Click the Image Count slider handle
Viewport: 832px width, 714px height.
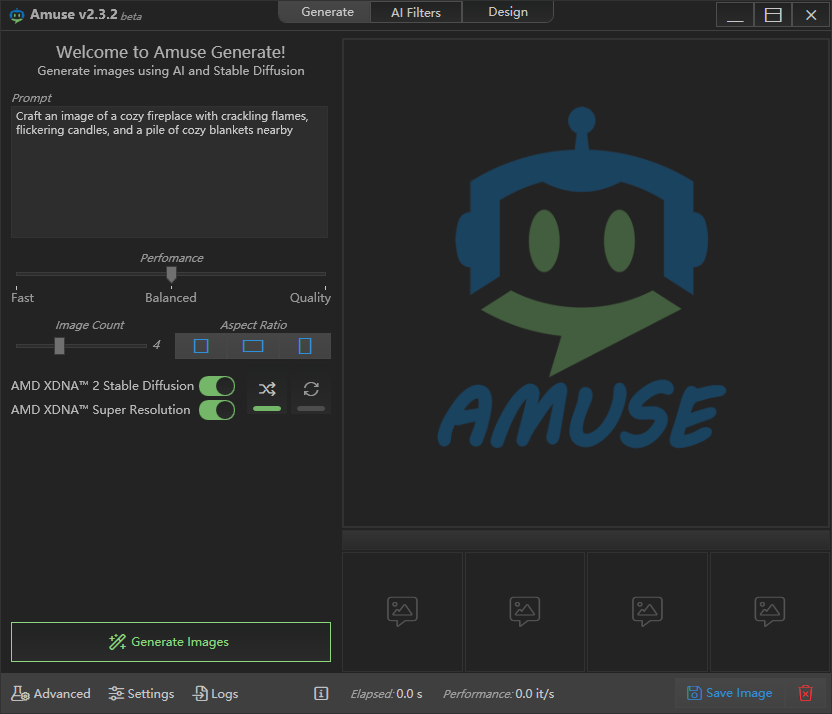click(x=59, y=345)
